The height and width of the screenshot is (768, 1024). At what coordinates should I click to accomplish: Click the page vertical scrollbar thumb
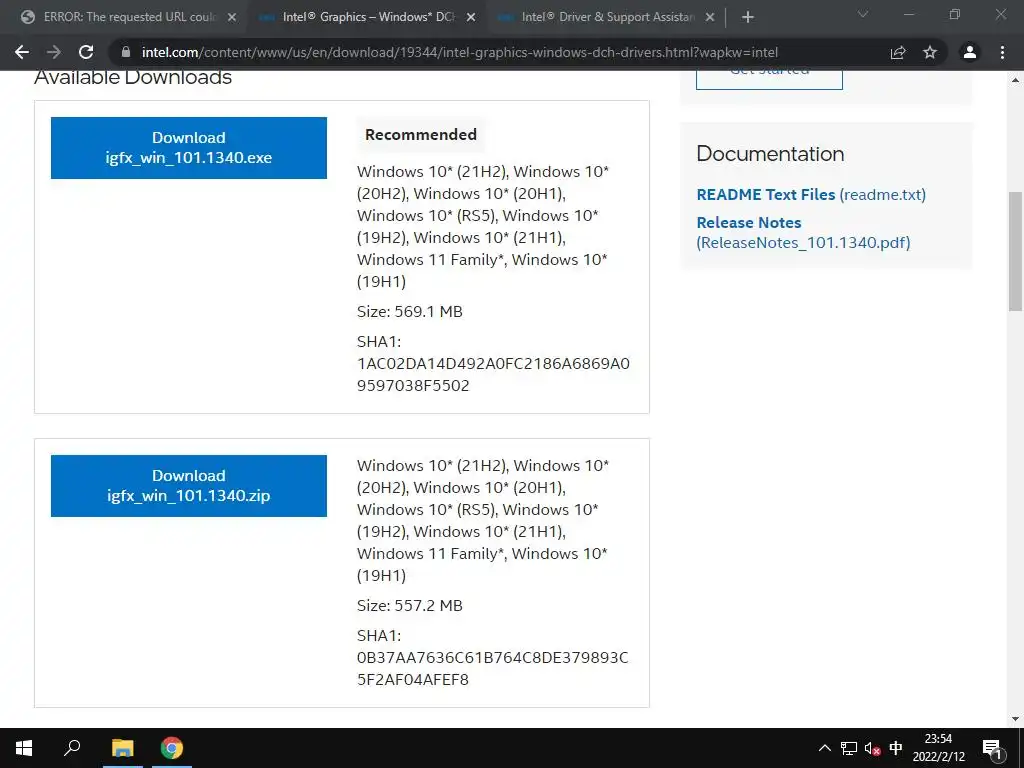point(1015,251)
